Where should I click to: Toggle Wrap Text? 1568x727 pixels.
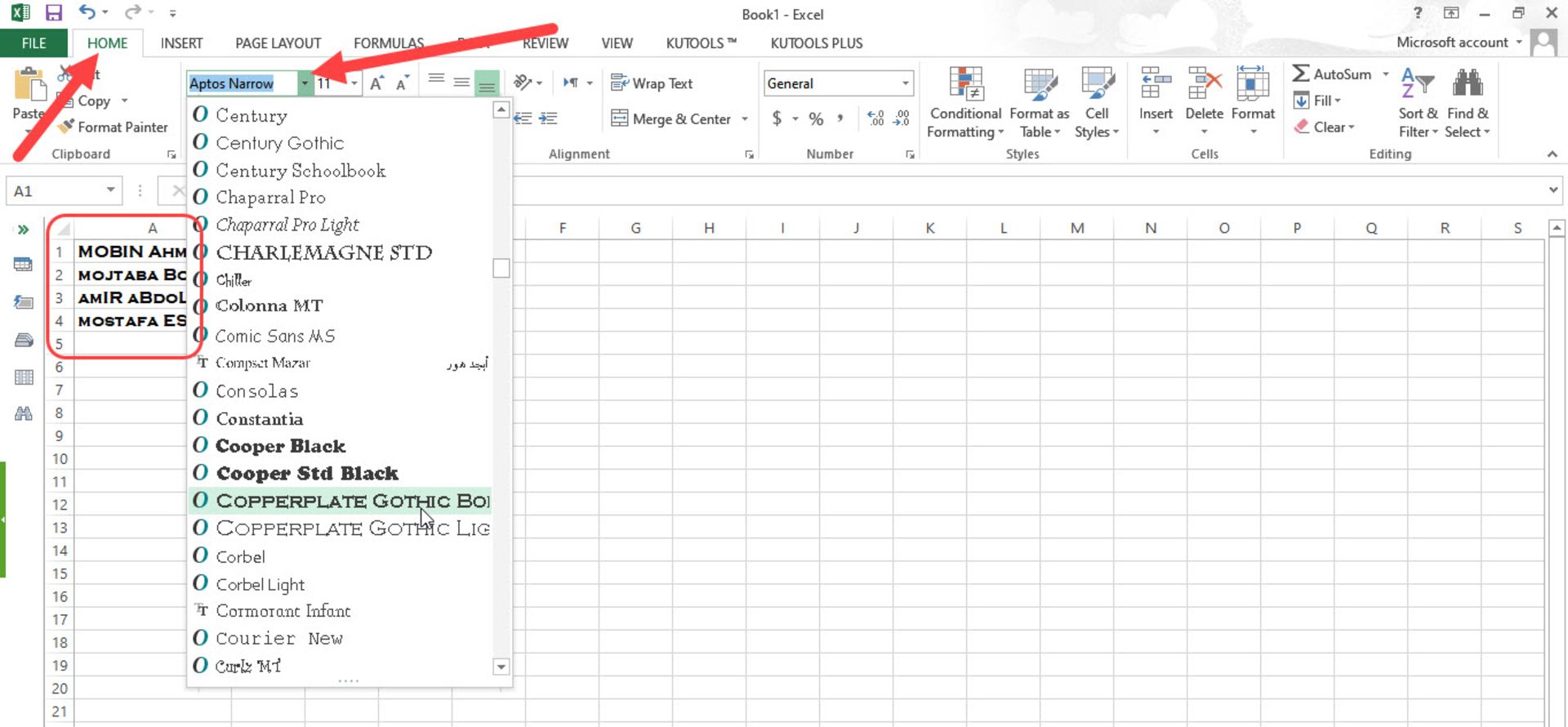coord(652,83)
